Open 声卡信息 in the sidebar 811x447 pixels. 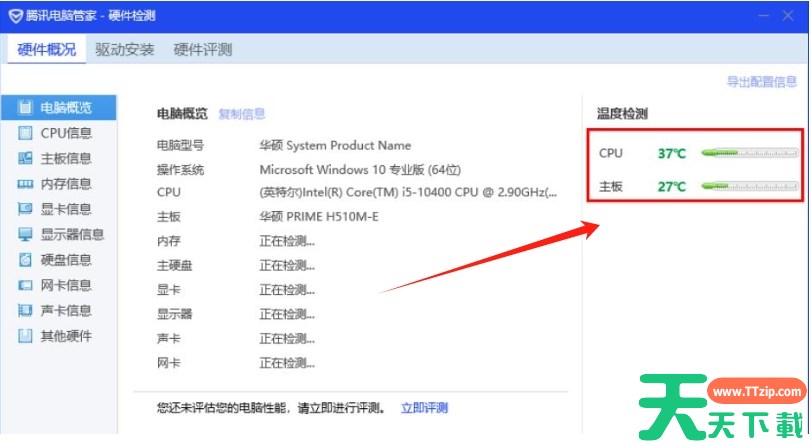(x=59, y=310)
